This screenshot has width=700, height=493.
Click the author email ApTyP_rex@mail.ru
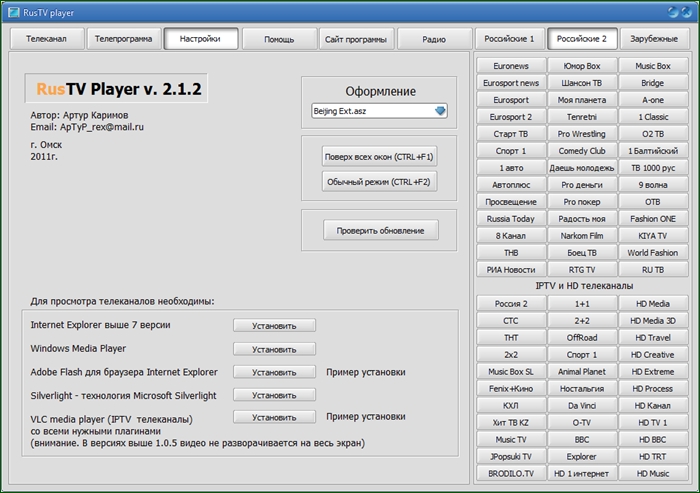(102, 127)
